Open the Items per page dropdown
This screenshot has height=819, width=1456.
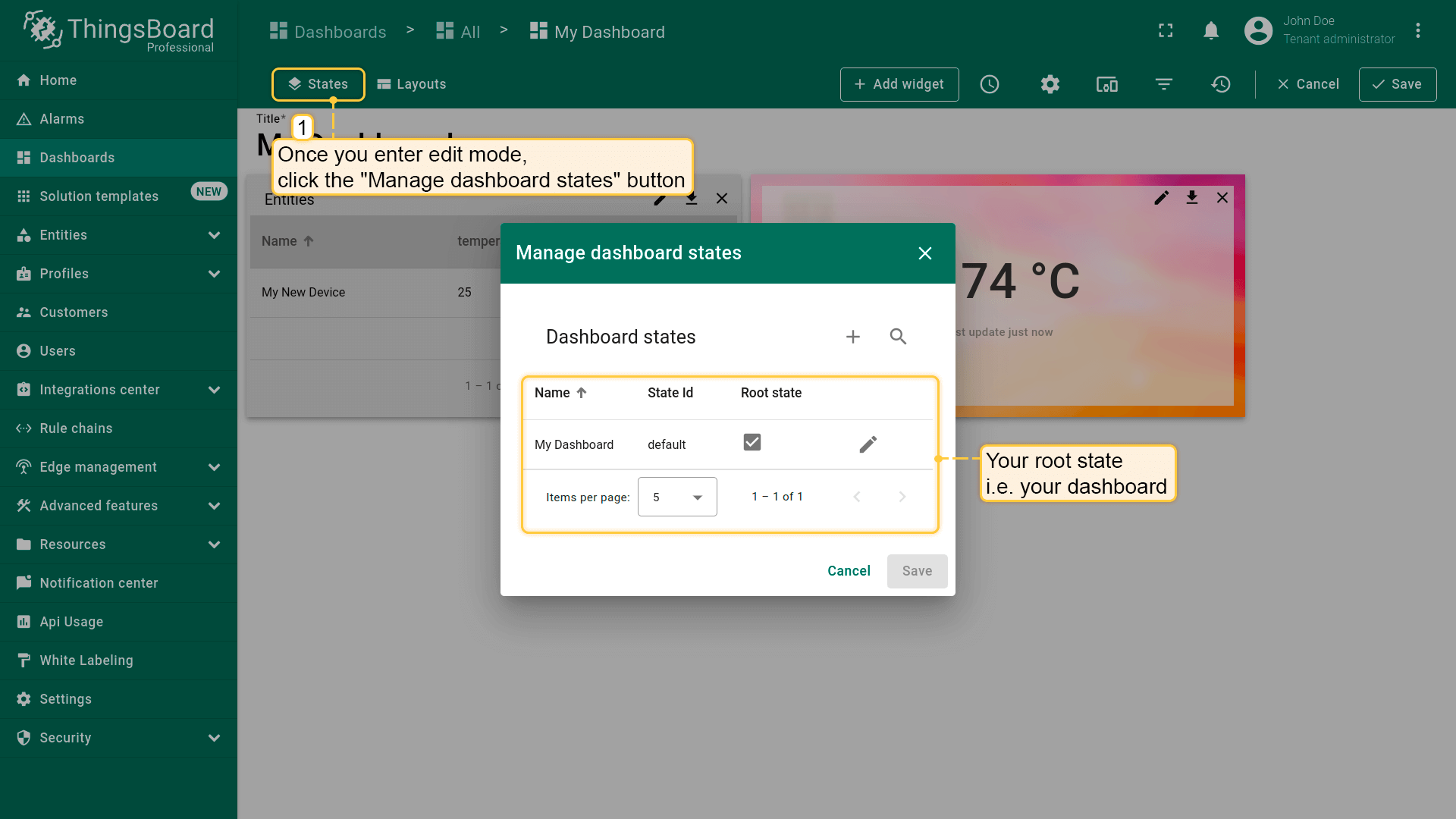[x=677, y=497]
